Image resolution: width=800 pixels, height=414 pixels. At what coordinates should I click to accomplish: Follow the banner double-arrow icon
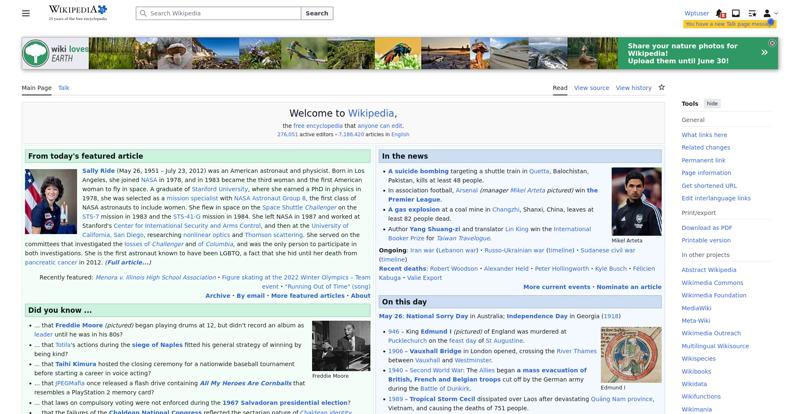(x=764, y=53)
